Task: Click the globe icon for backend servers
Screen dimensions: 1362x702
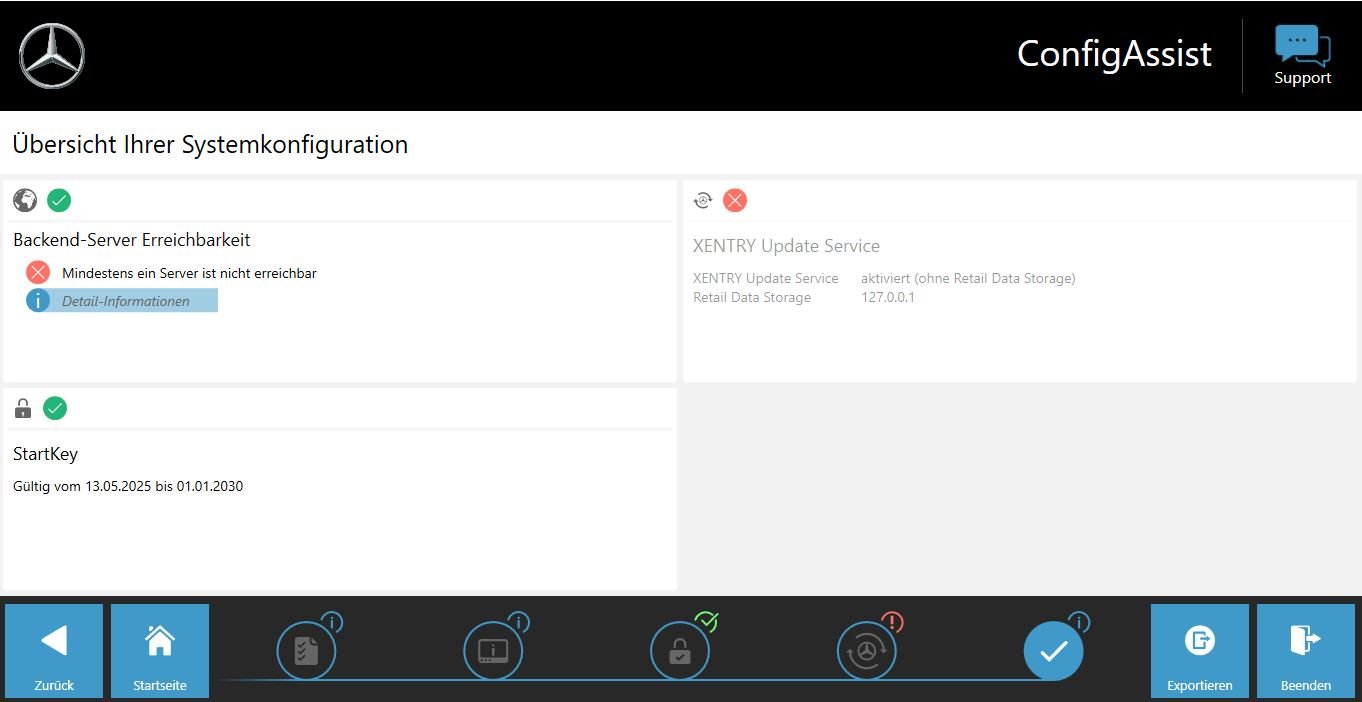Action: pos(25,200)
